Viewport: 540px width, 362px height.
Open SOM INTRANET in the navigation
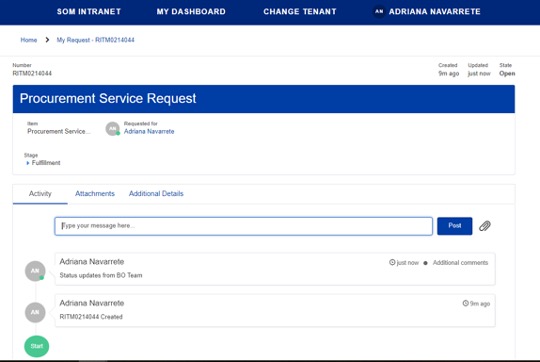pyautogui.click(x=89, y=12)
